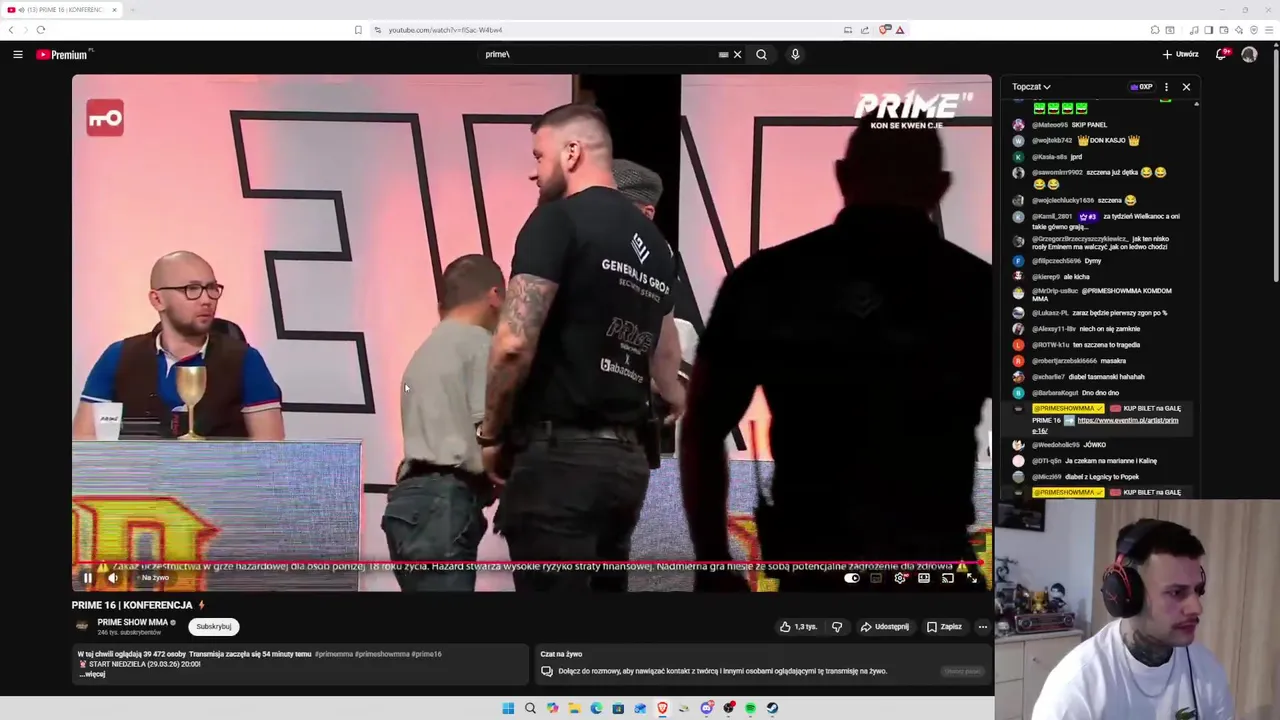
Task: Go back in the browser
Action: [x=11, y=30]
